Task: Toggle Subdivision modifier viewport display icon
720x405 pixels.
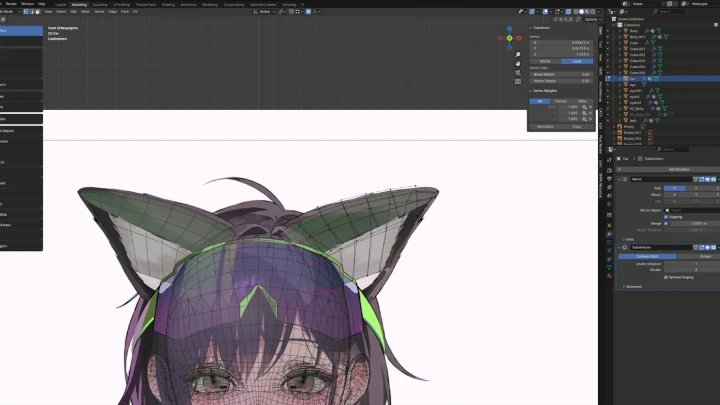Action: tap(708, 248)
